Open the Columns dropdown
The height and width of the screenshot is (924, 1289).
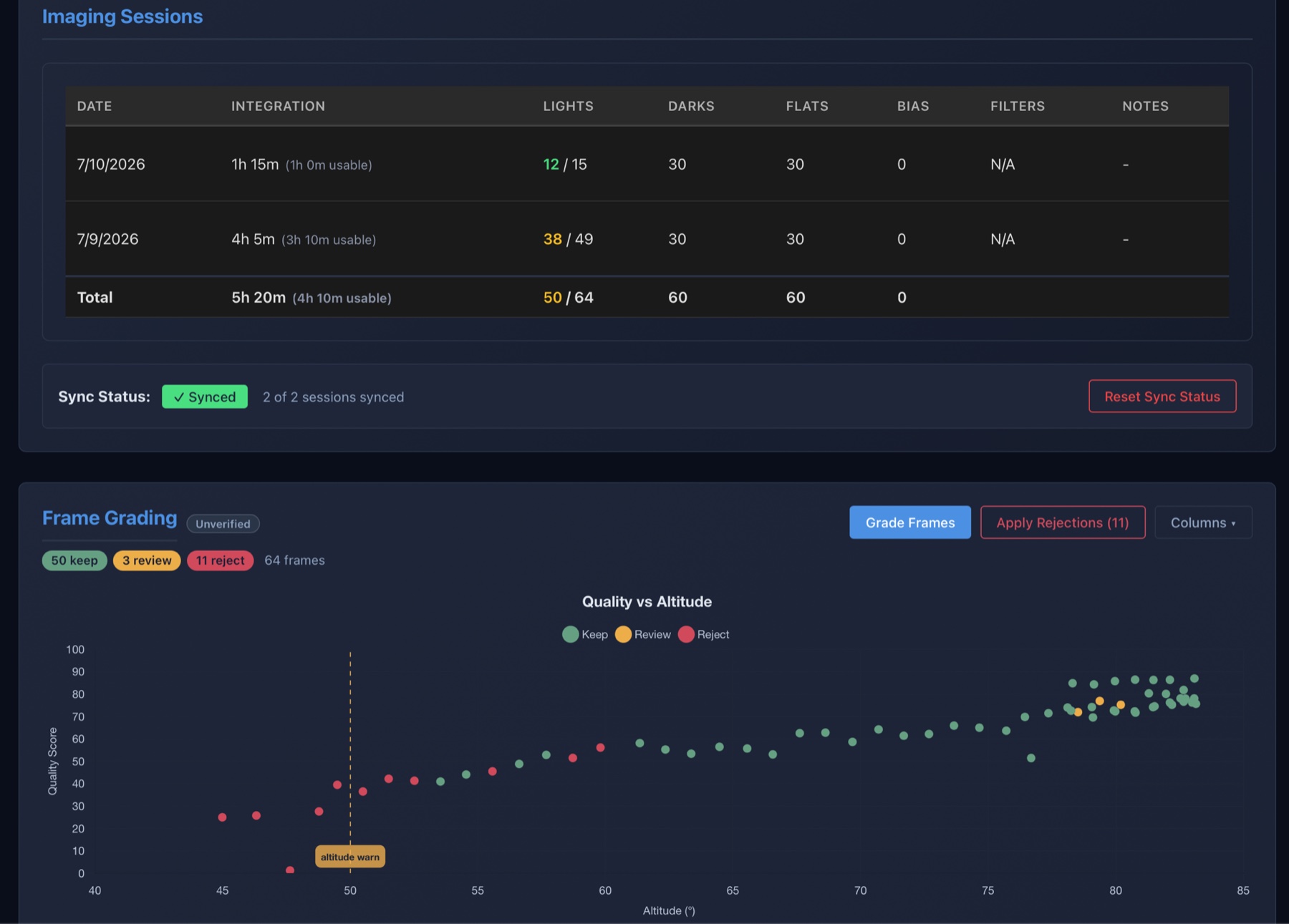[1203, 522]
